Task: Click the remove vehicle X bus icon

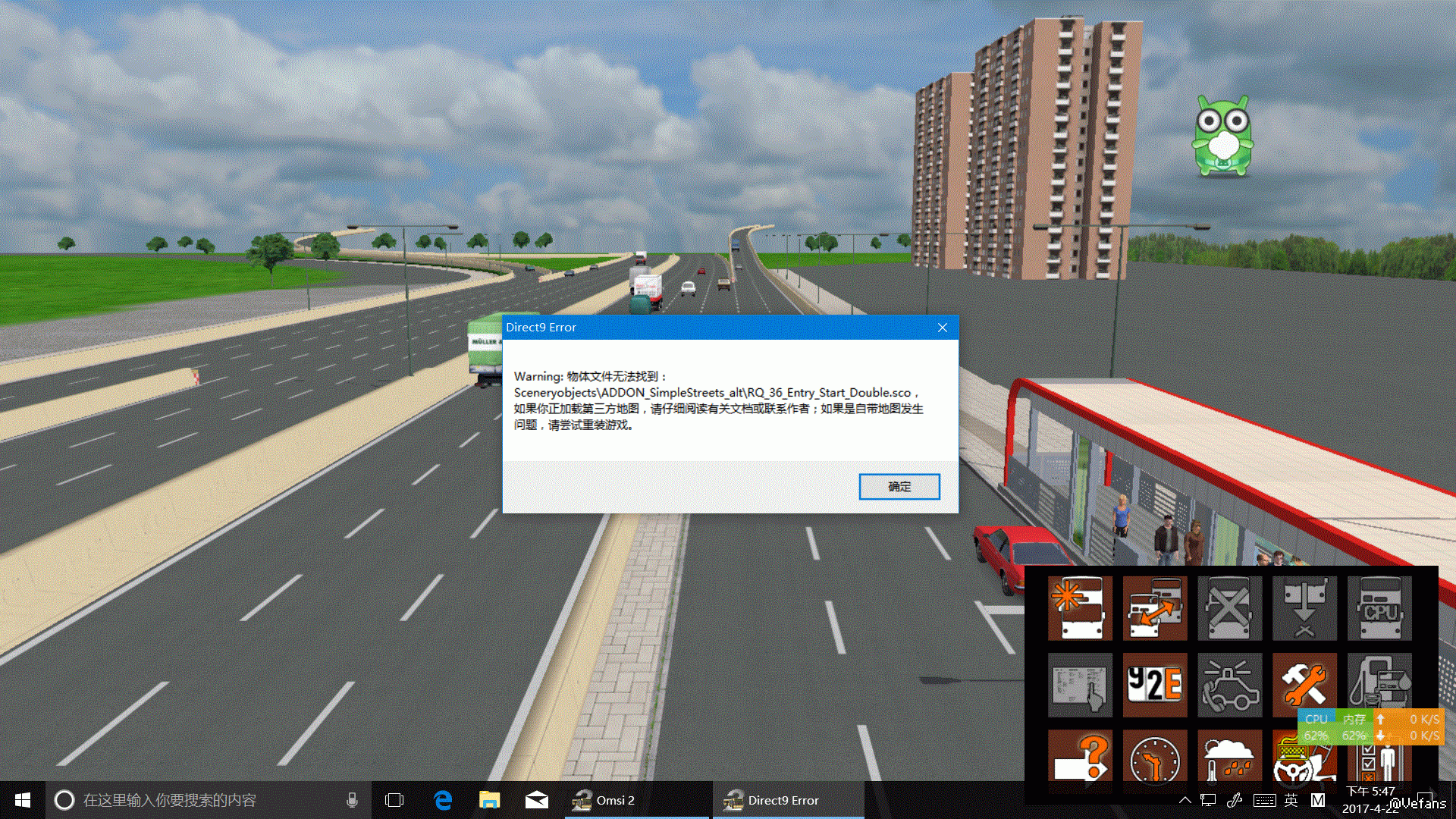Action: click(1229, 608)
